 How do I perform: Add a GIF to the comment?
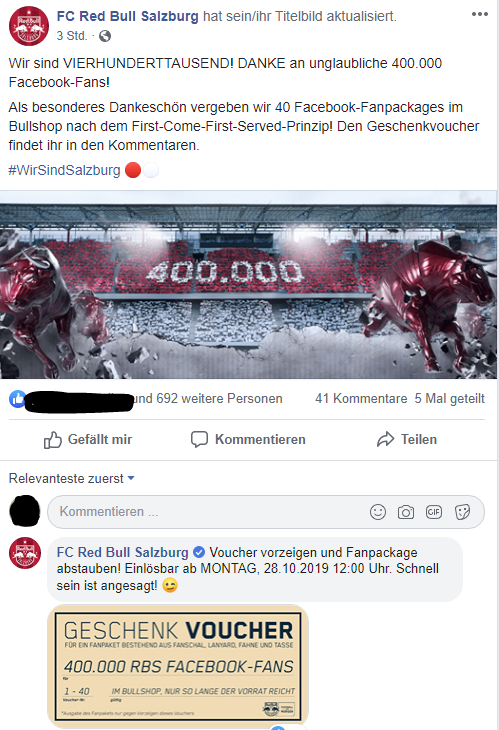[x=434, y=512]
